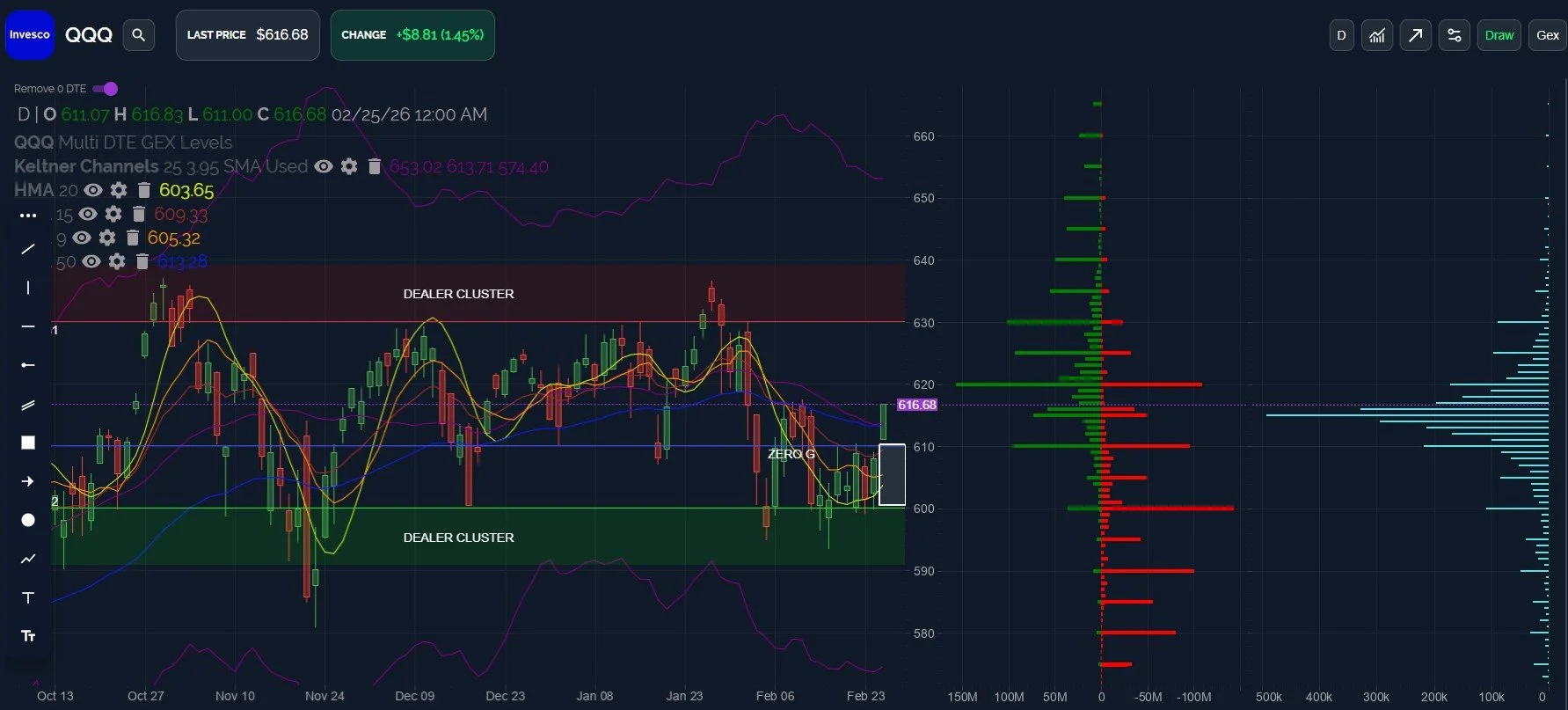1568x710 pixels.
Task: Open the sliders settings icon
Action: [1454, 35]
